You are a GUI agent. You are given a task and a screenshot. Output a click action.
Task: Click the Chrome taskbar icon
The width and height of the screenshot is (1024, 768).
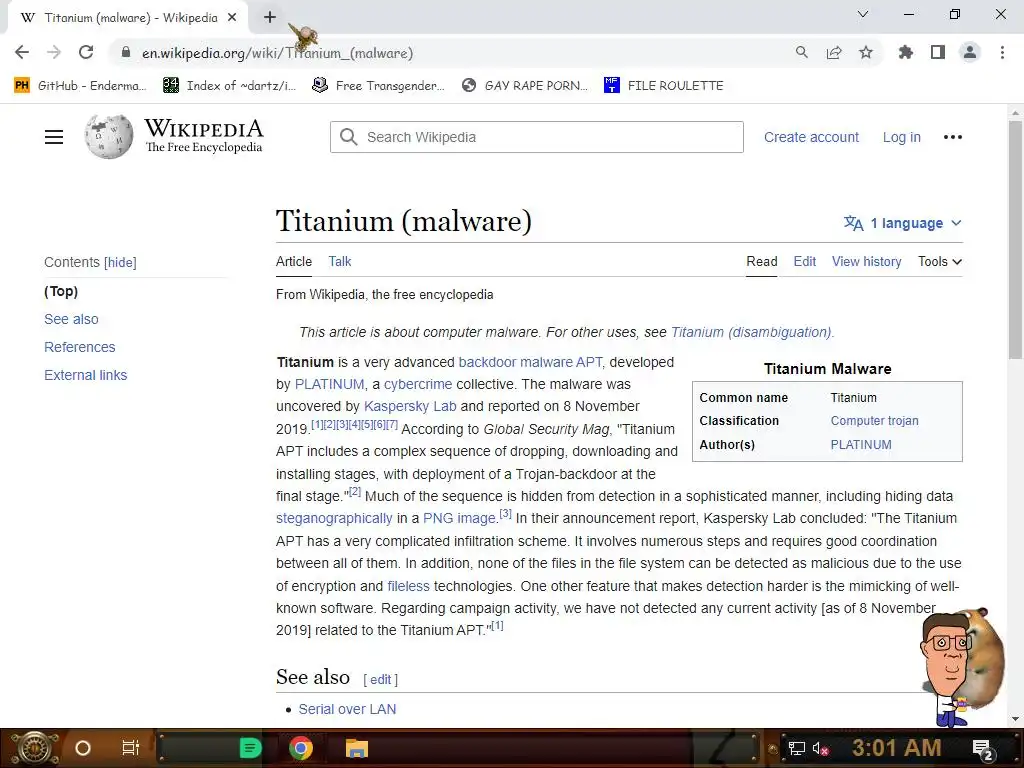tap(300, 748)
